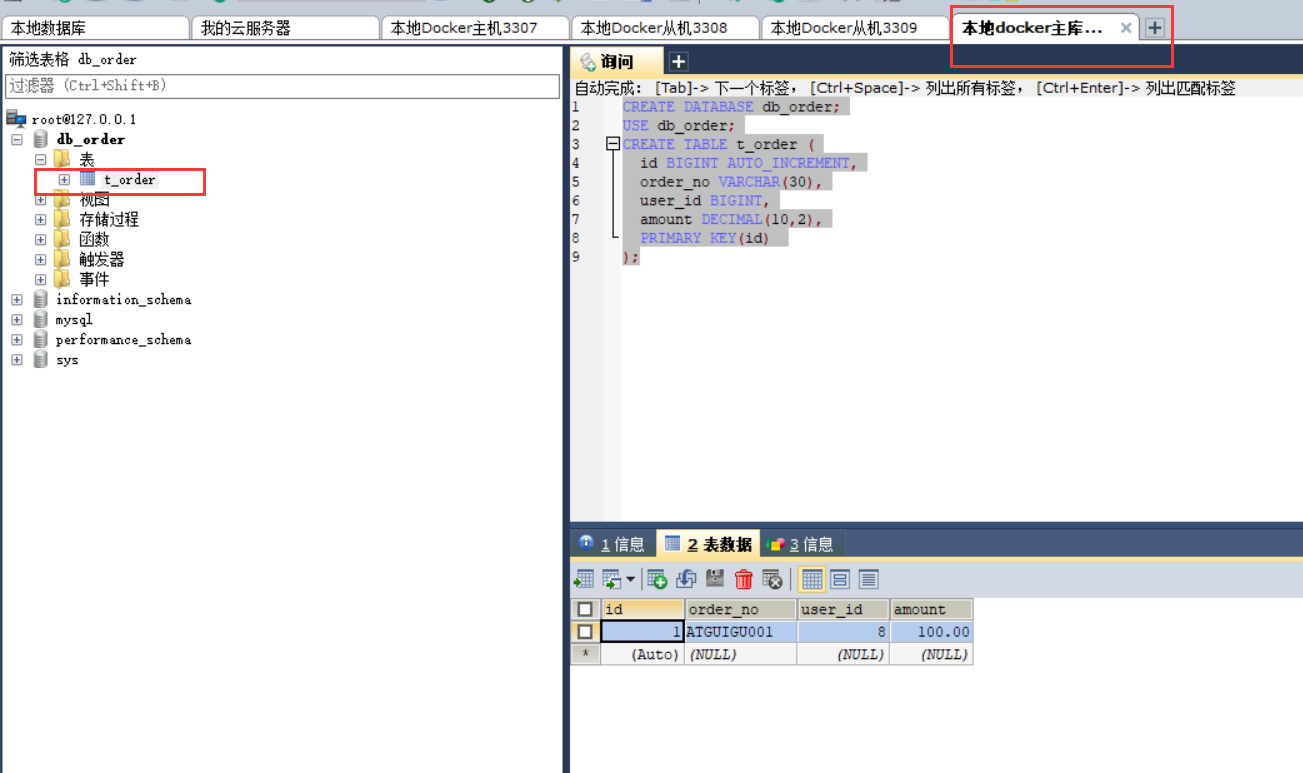Select the 询问 query tab
Image resolution: width=1303 pixels, height=773 pixels.
coord(616,62)
